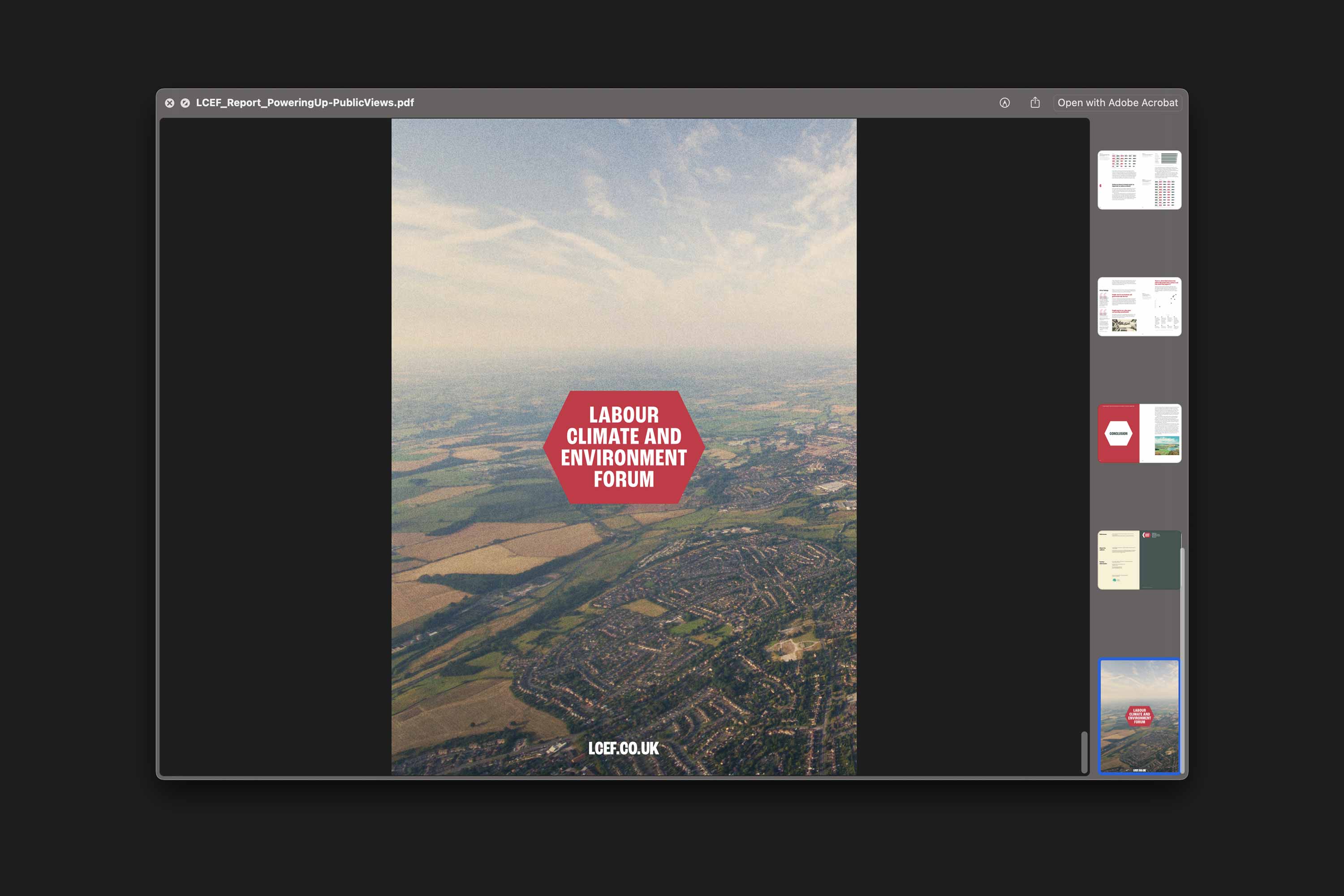Select the highlighted back cover thumbnail
The width and height of the screenshot is (1344, 896).
1139,716
